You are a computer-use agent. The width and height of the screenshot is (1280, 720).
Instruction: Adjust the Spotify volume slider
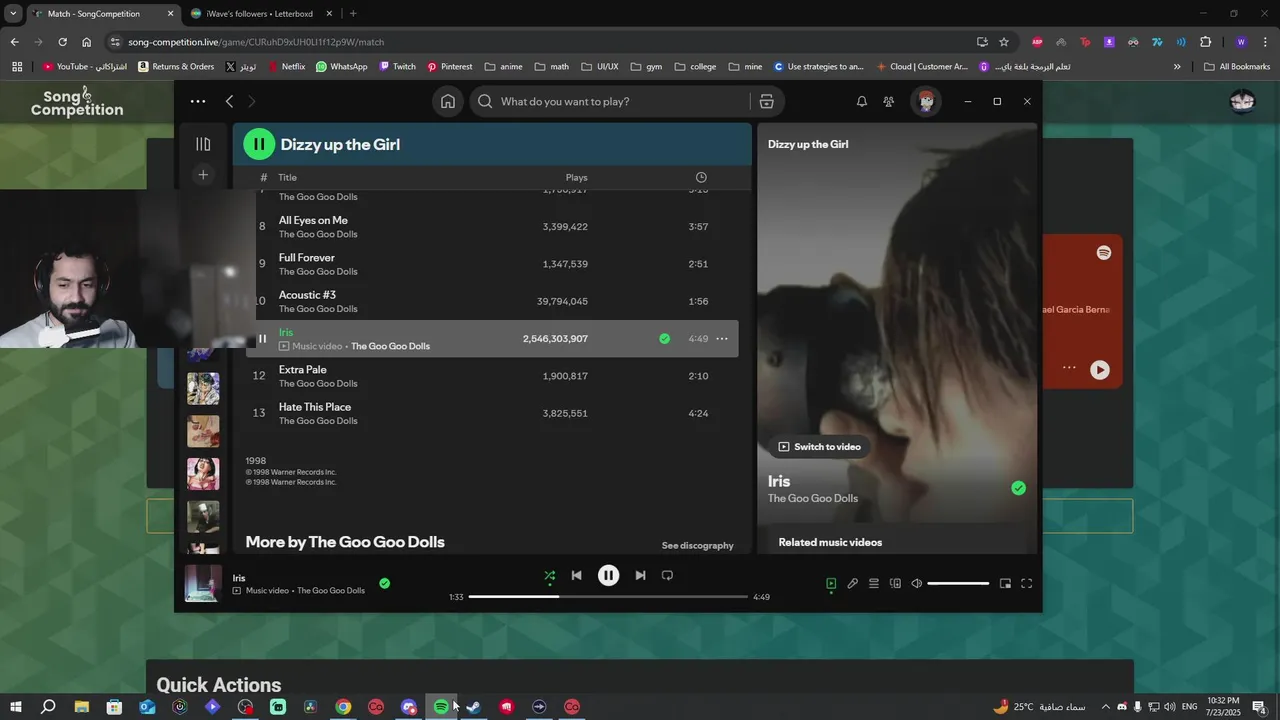click(x=958, y=583)
